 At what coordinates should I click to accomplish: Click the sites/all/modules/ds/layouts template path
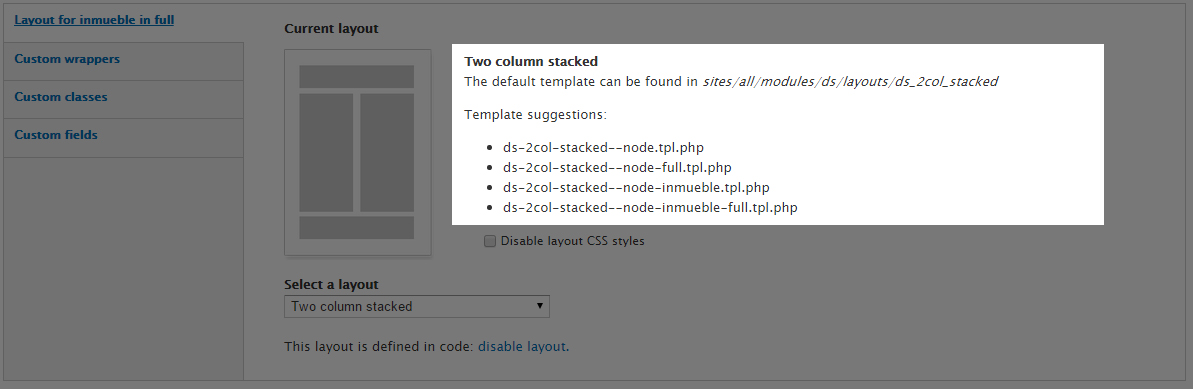click(850, 81)
